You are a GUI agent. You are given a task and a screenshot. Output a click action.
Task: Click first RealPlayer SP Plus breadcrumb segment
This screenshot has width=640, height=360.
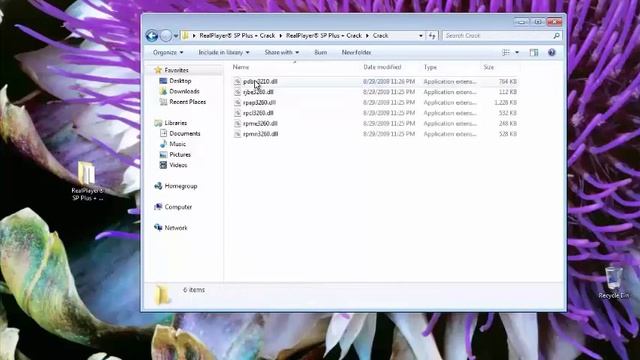tap(237, 36)
